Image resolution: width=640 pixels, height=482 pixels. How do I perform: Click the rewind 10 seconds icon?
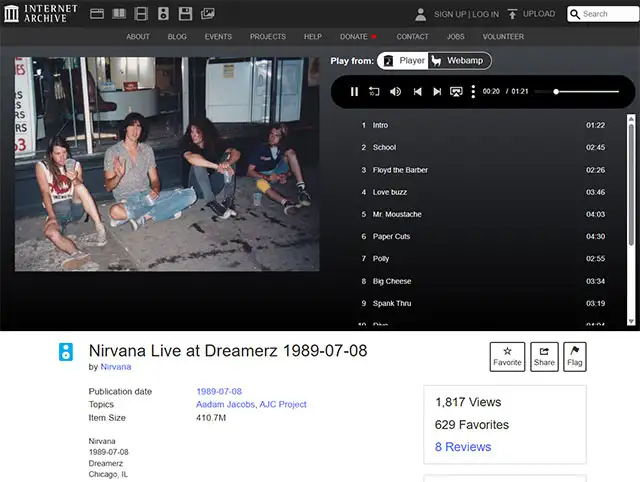[x=374, y=91]
